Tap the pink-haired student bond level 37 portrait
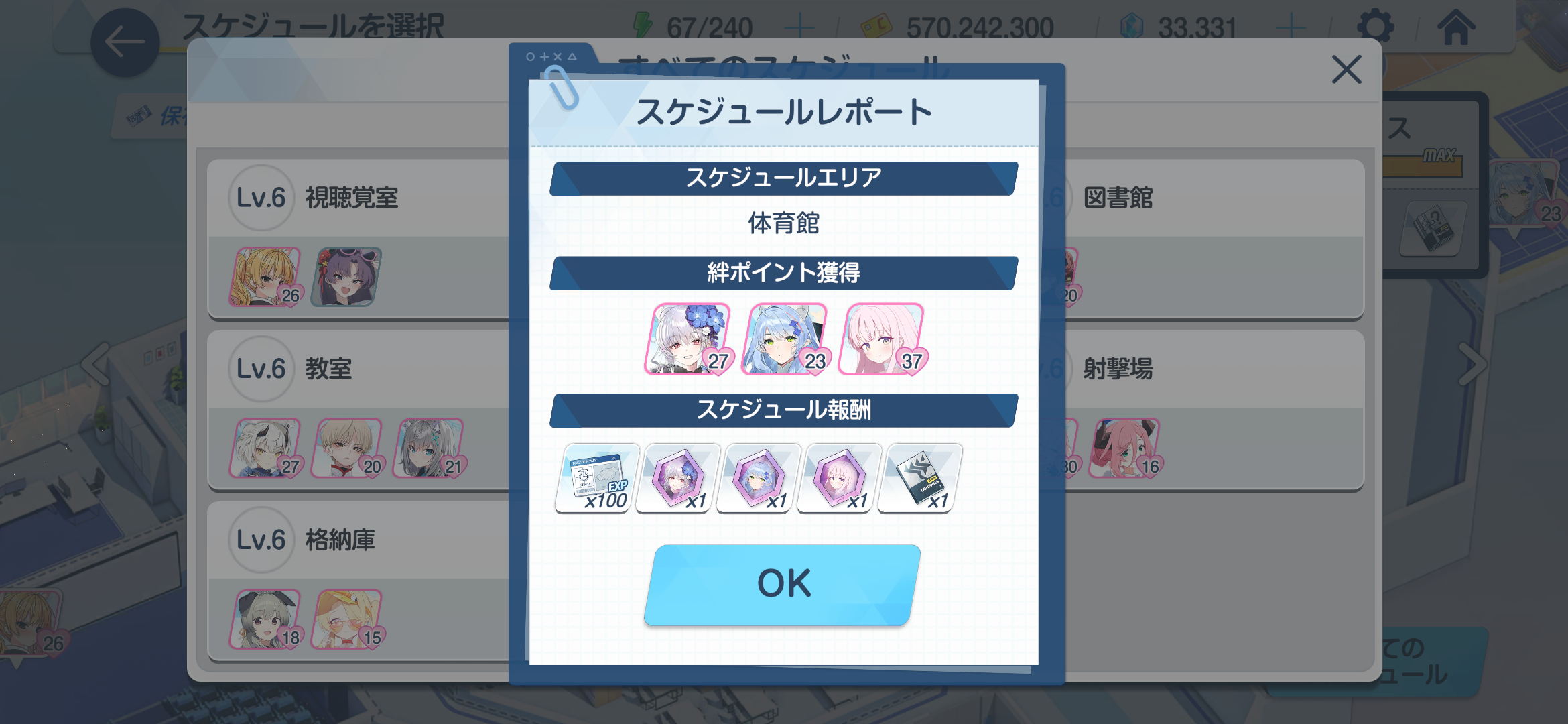The width and height of the screenshot is (1568, 724). point(883,339)
